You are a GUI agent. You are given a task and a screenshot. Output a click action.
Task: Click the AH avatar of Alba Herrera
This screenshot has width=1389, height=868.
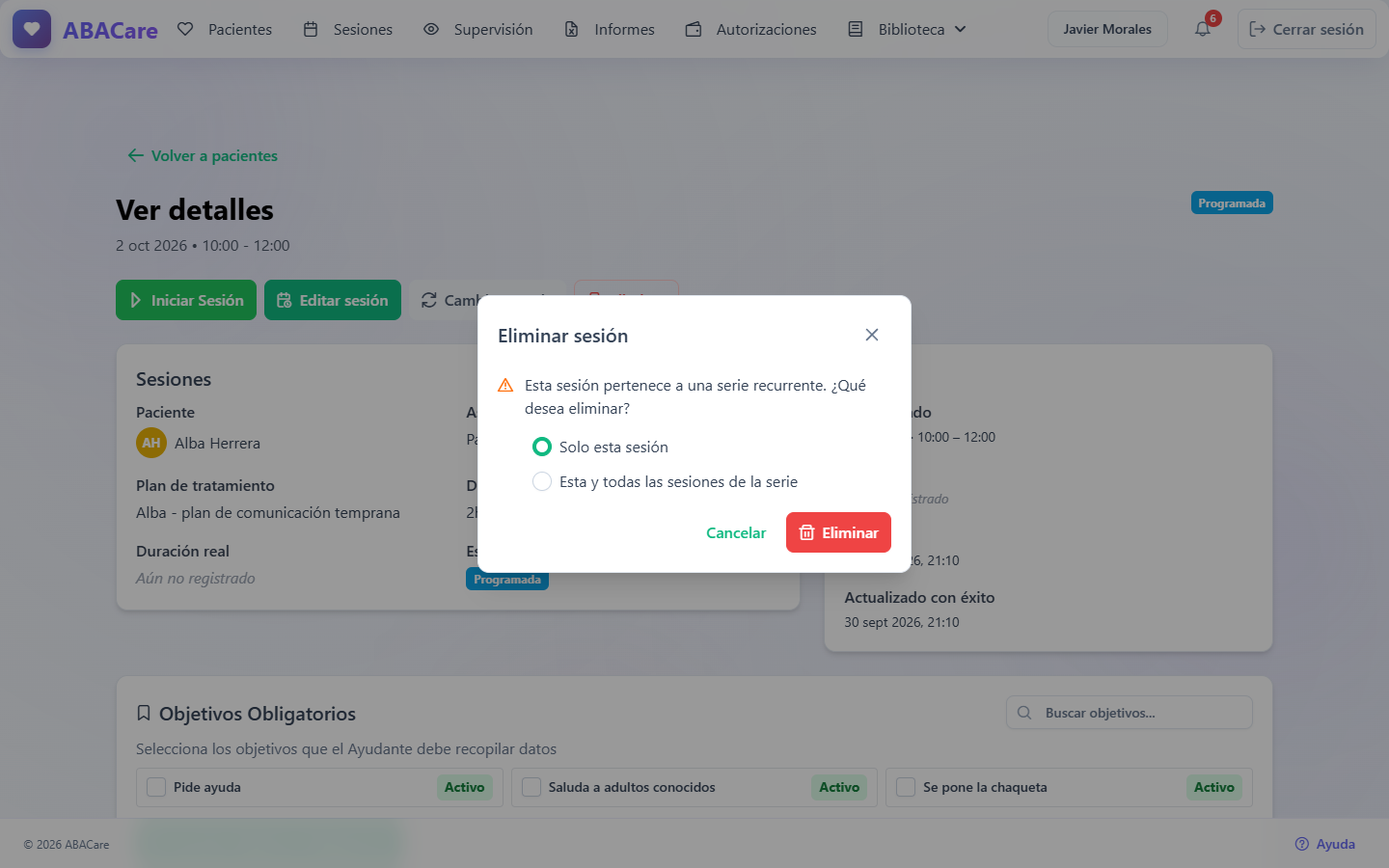point(151,443)
